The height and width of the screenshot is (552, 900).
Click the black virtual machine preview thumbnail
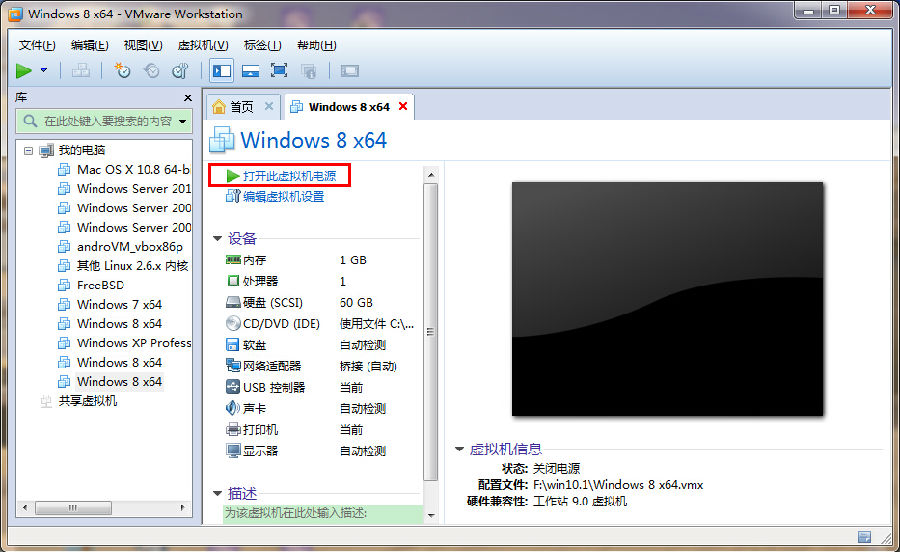tap(667, 298)
